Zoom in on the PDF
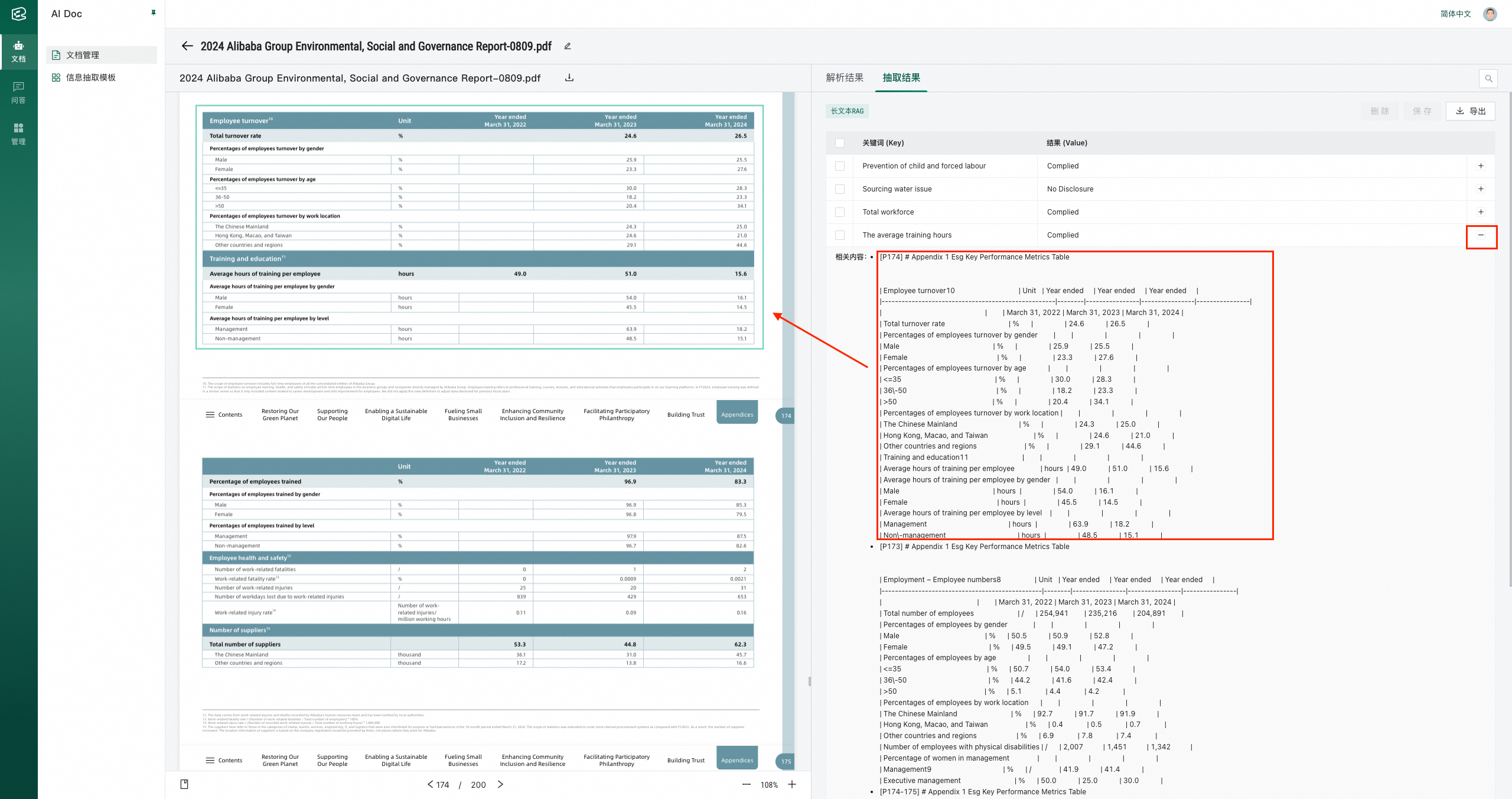This screenshot has width=1512, height=799. point(792,784)
